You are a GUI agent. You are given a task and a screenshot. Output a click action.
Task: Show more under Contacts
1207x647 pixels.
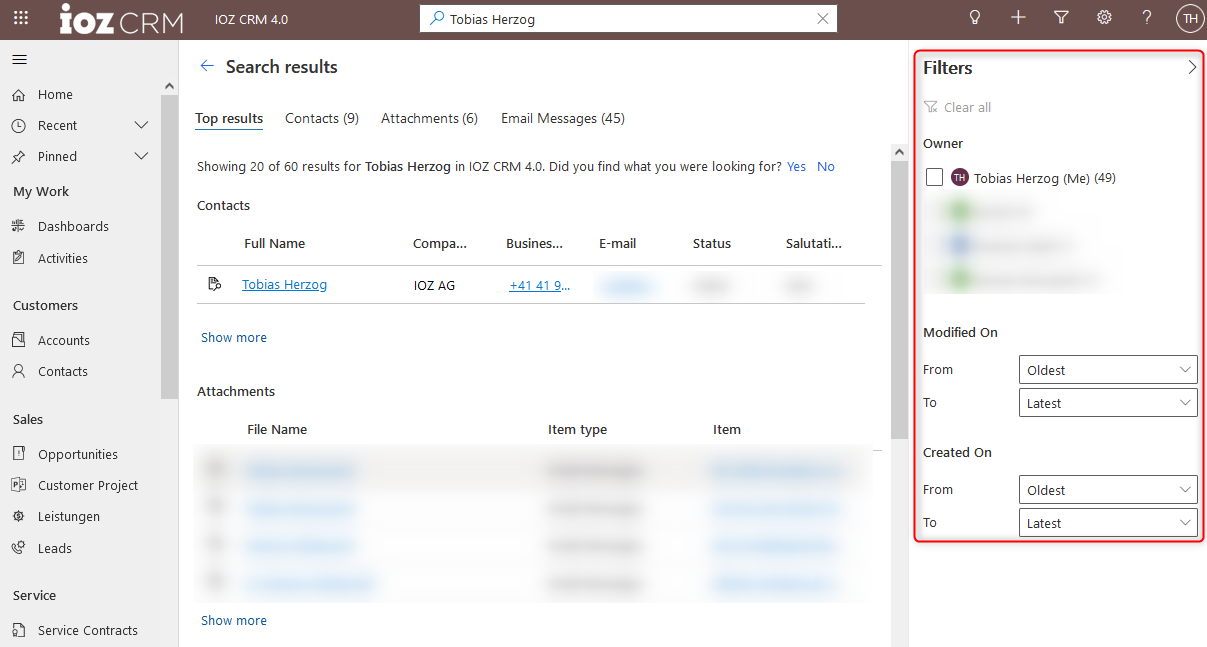pyautogui.click(x=234, y=338)
